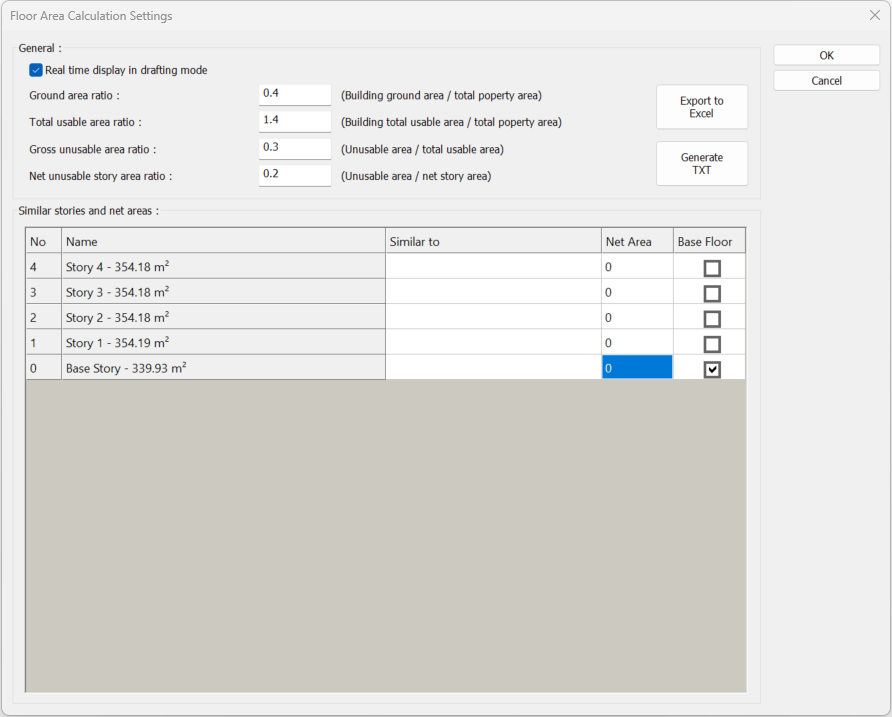Focus the Gross unusable area ratio input
The width and height of the screenshot is (892, 717).
coord(294,148)
